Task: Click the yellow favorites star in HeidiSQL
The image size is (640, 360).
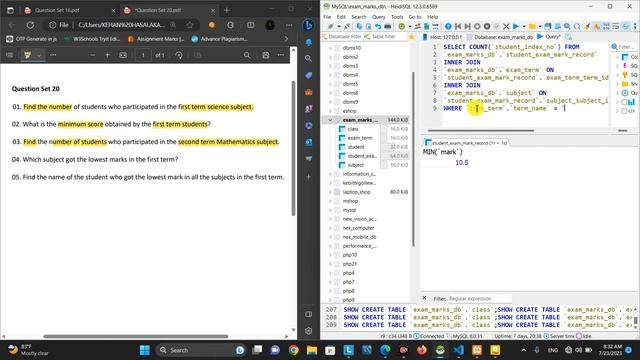Action: click(x=412, y=37)
